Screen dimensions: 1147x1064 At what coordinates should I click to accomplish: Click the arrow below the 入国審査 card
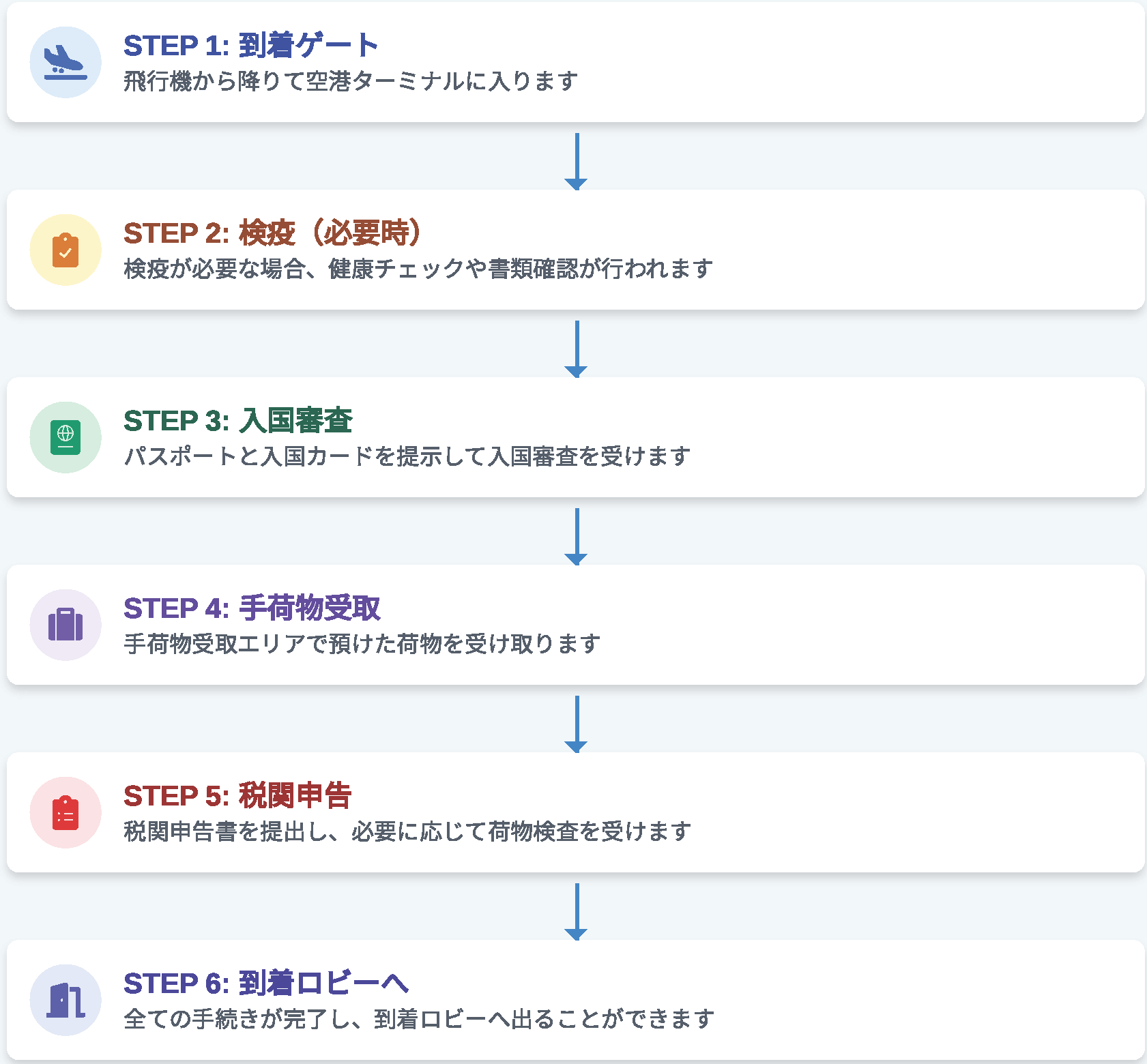(577, 537)
